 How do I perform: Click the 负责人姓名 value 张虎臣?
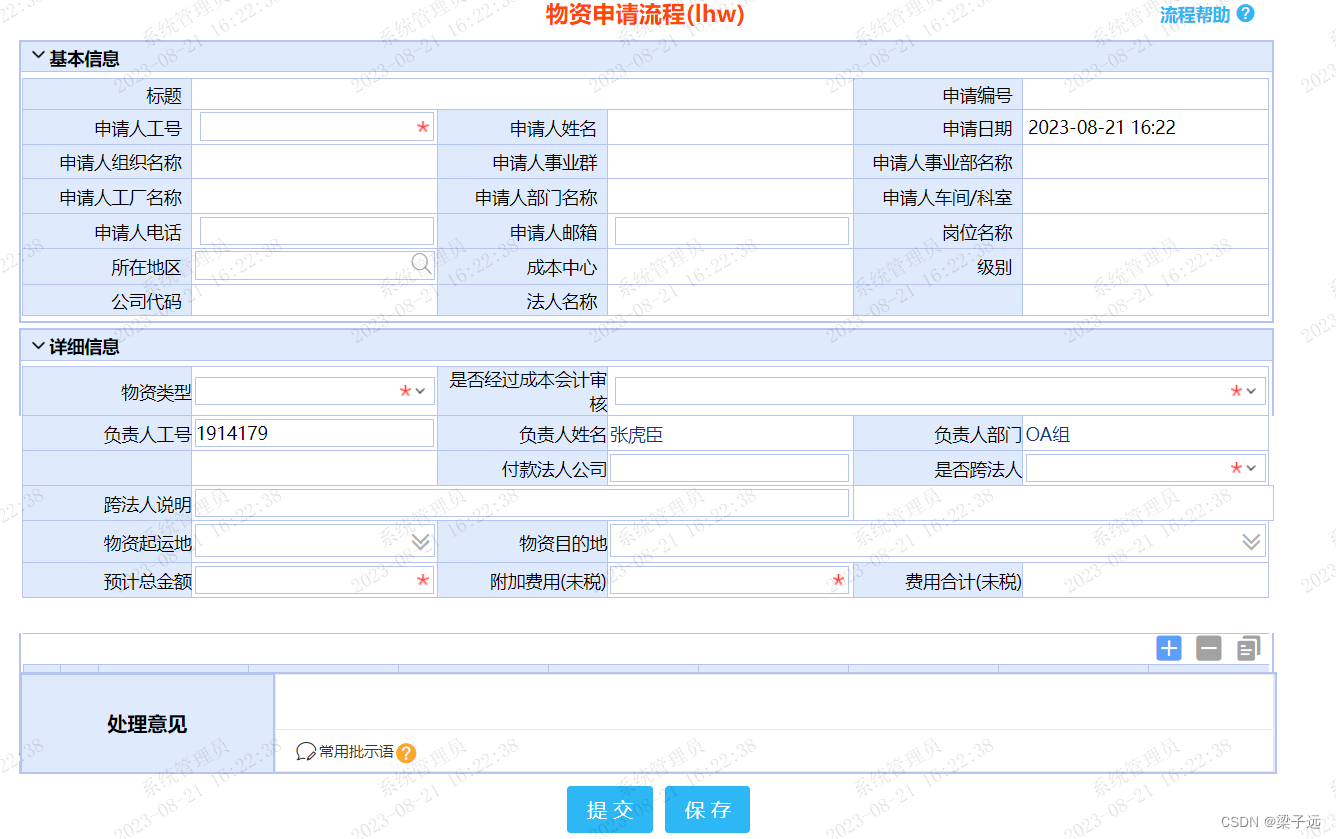pyautogui.click(x=637, y=434)
